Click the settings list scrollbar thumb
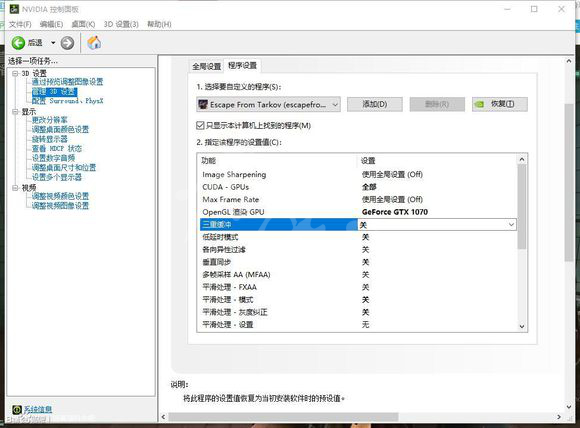 (x=522, y=207)
